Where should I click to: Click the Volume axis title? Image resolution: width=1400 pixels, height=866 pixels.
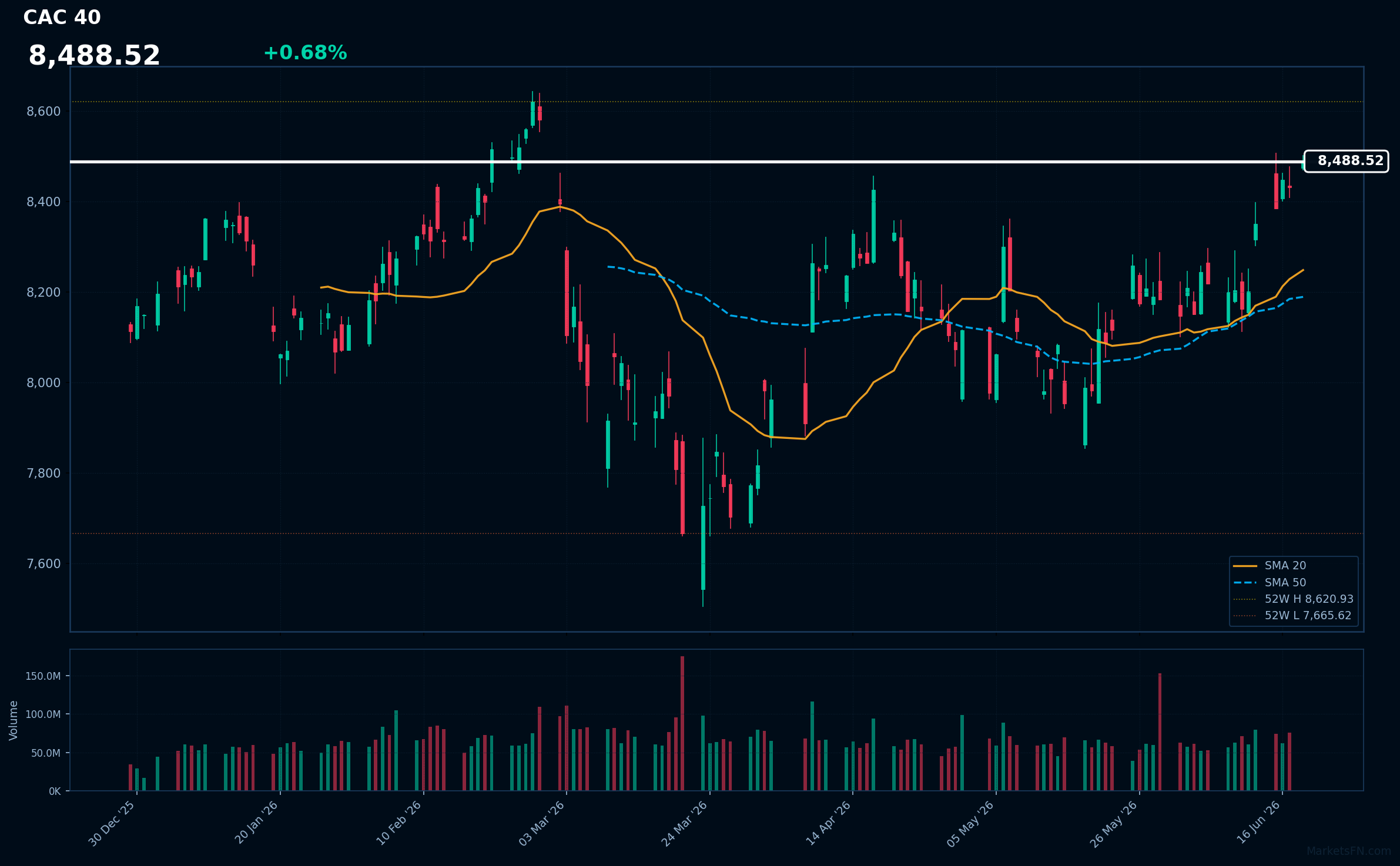click(14, 720)
